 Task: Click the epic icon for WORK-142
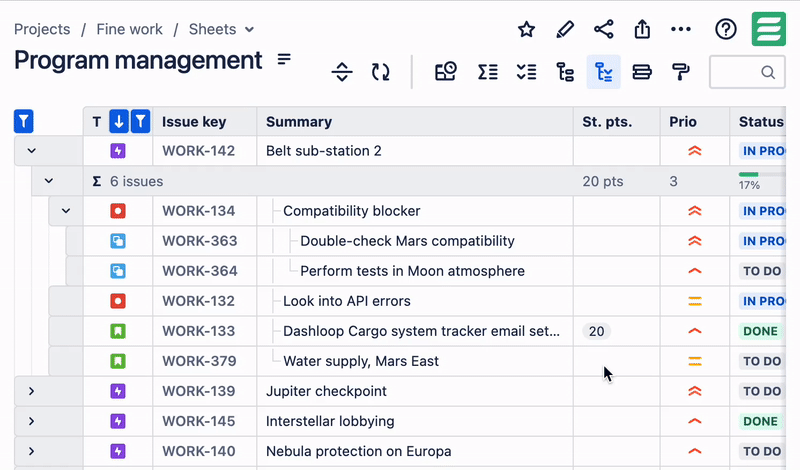click(118, 151)
